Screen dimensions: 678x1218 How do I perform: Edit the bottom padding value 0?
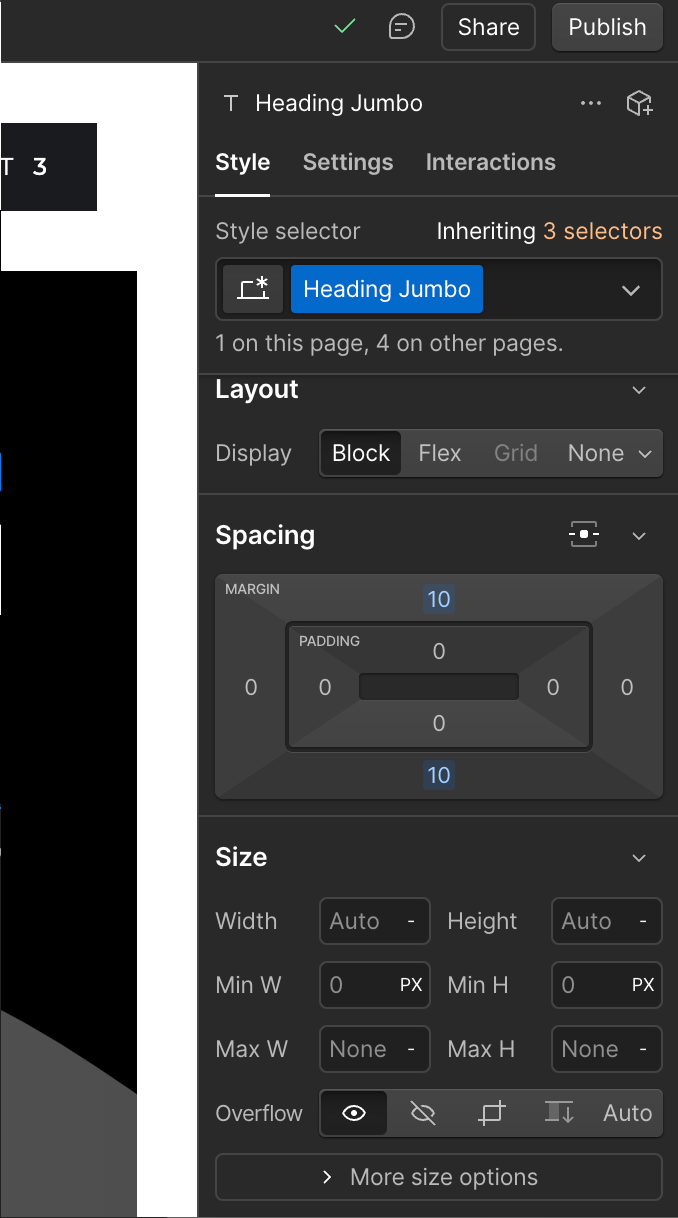(439, 723)
